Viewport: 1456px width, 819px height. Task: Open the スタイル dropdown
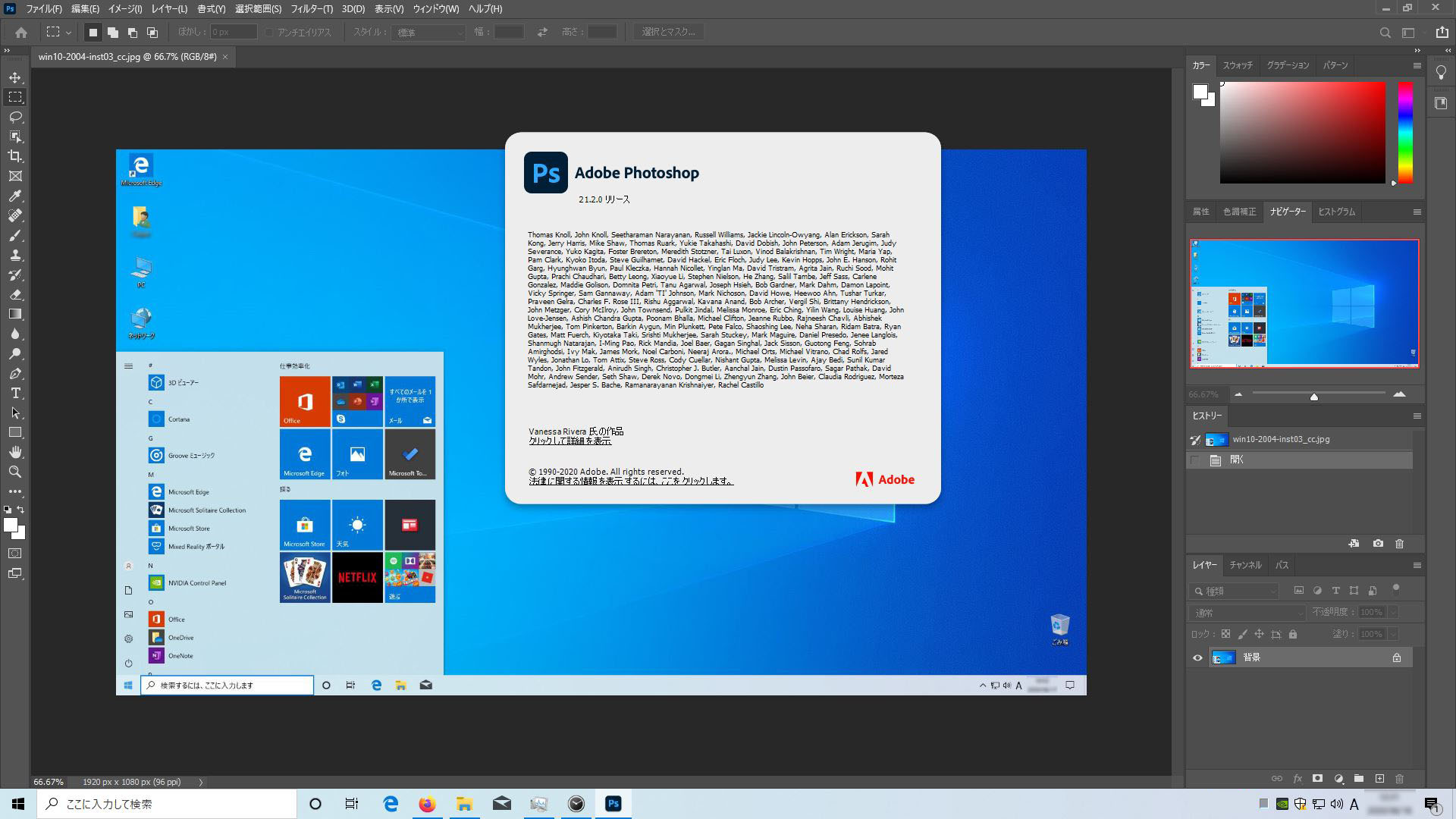coord(428,33)
